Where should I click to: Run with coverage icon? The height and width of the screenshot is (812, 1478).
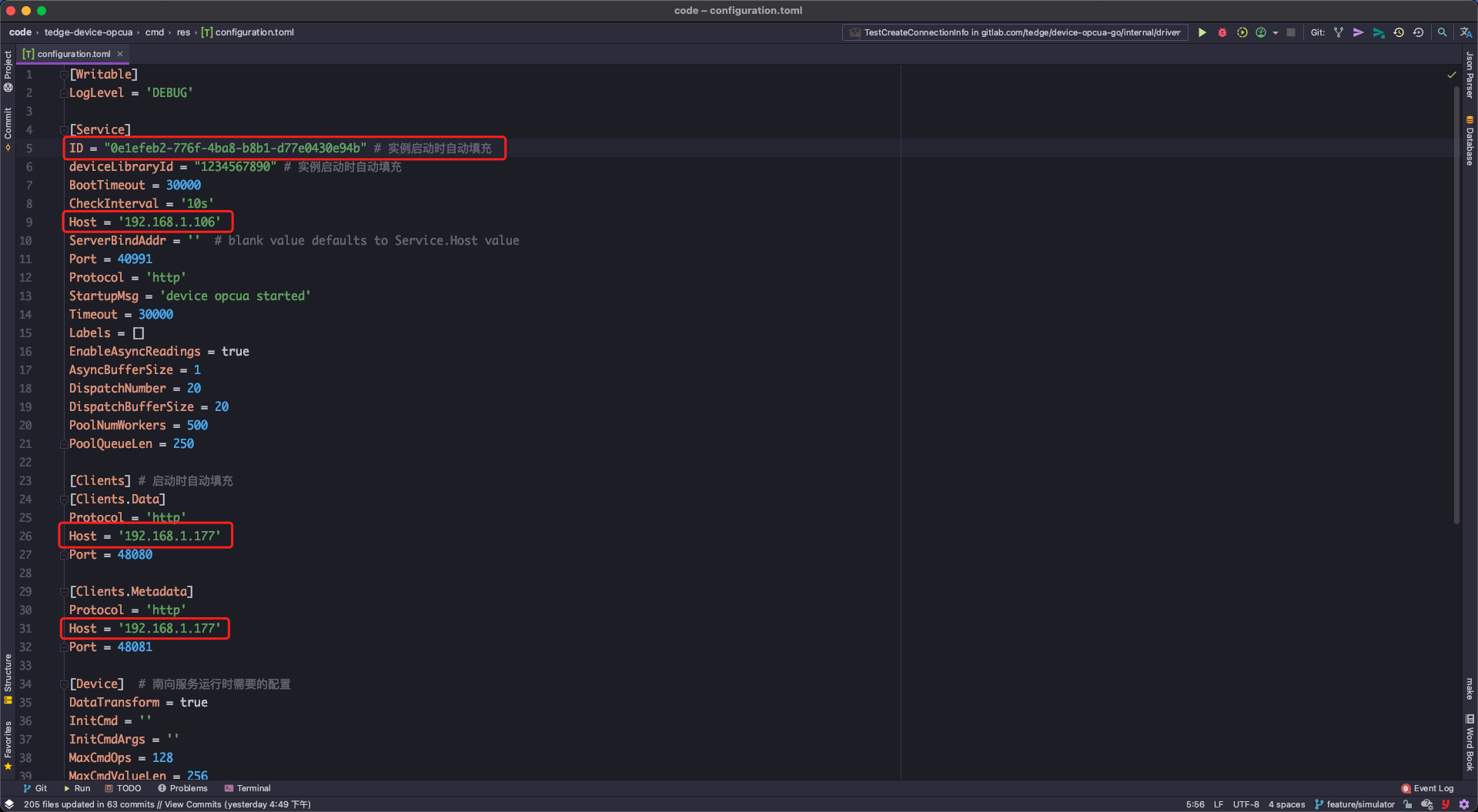click(1242, 32)
